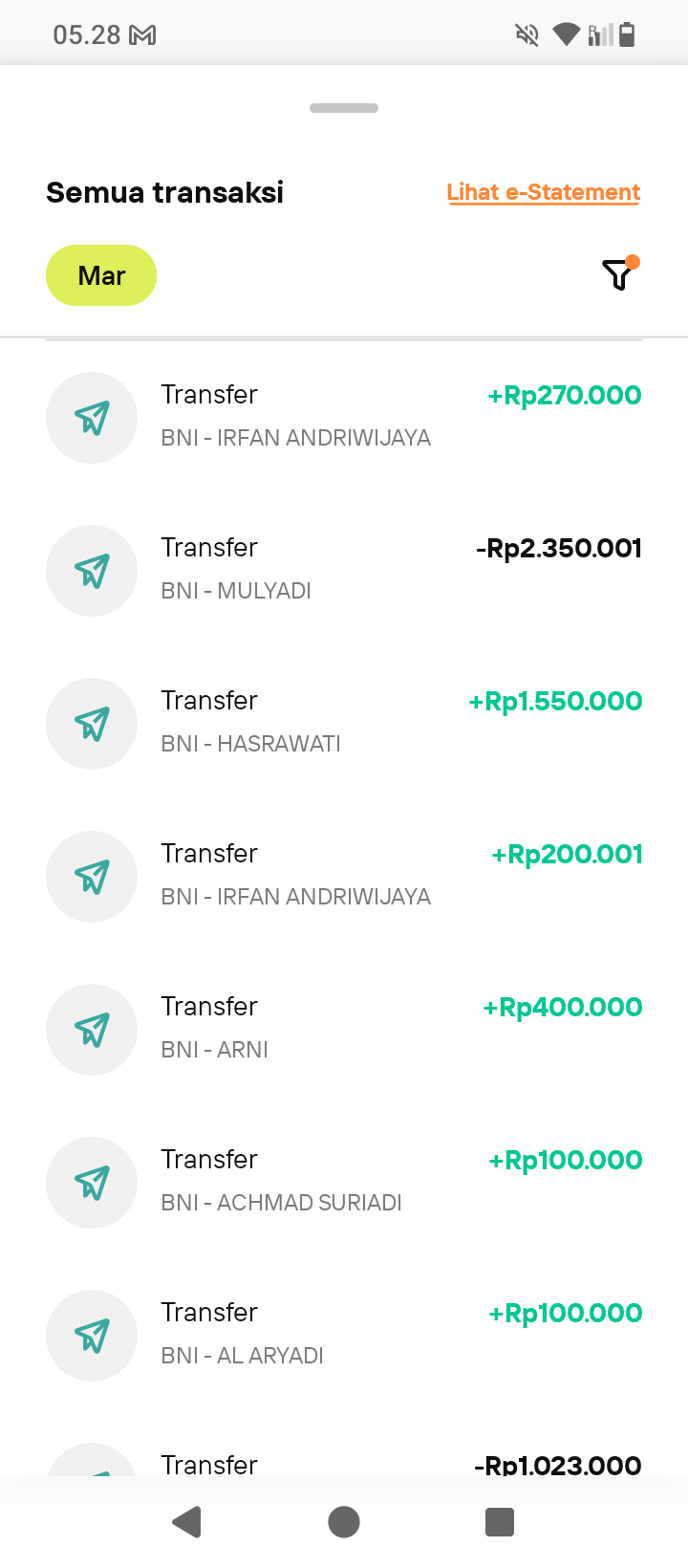688x1568 pixels.
Task: Tap the Android back navigation button
Action: (187, 1521)
